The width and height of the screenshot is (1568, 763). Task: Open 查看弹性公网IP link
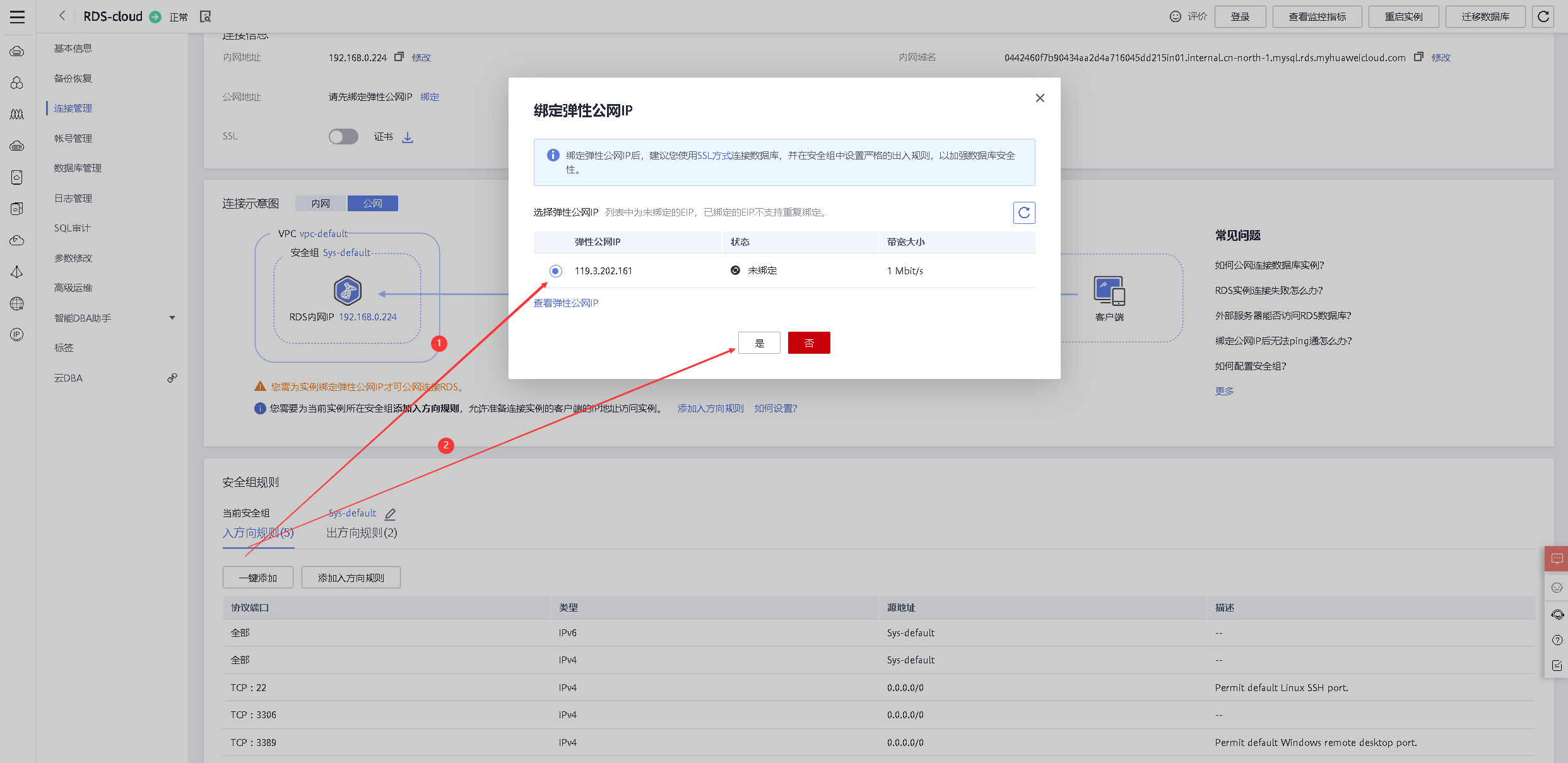click(x=566, y=303)
